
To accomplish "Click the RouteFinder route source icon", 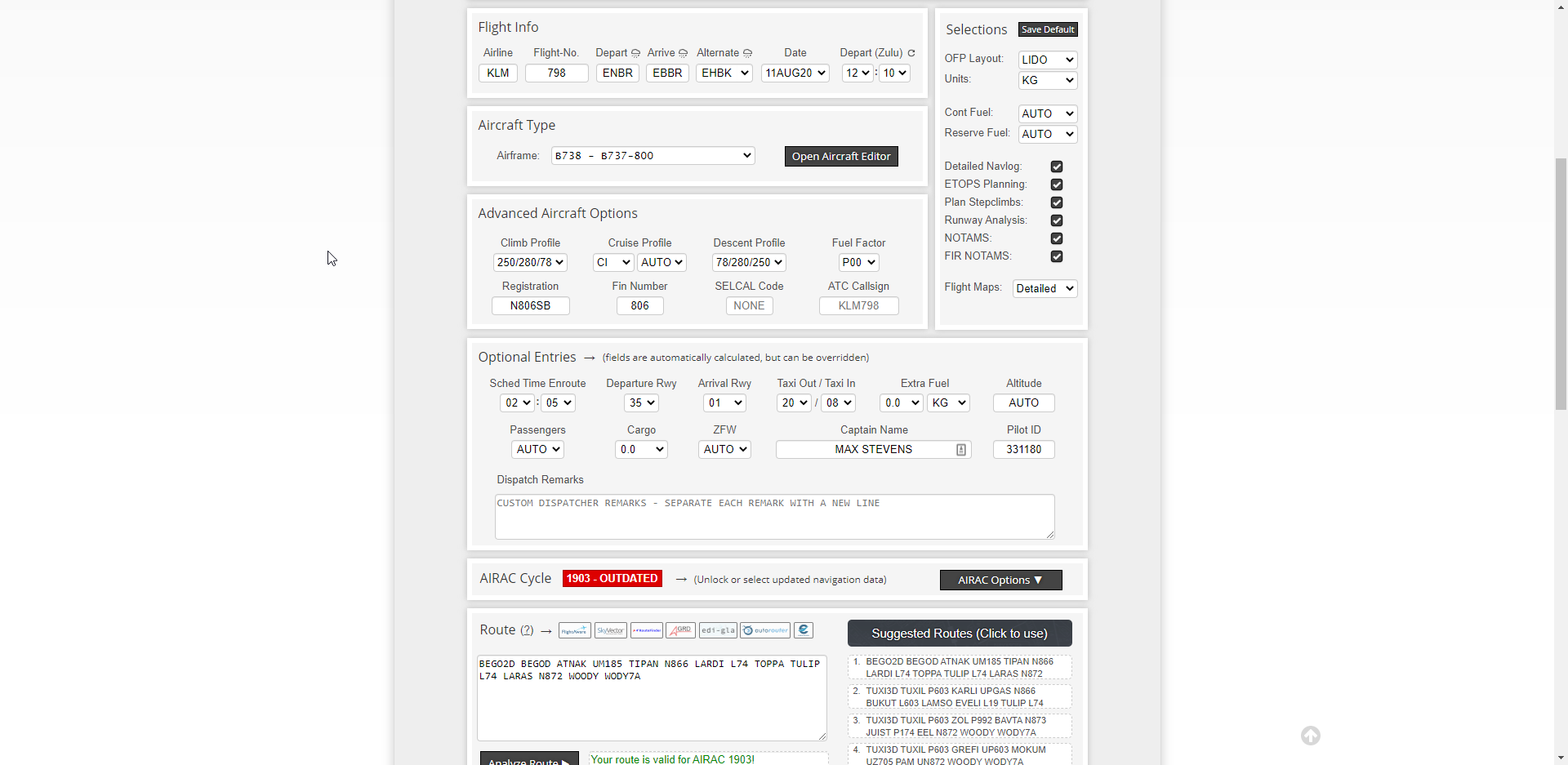I will 647,630.
